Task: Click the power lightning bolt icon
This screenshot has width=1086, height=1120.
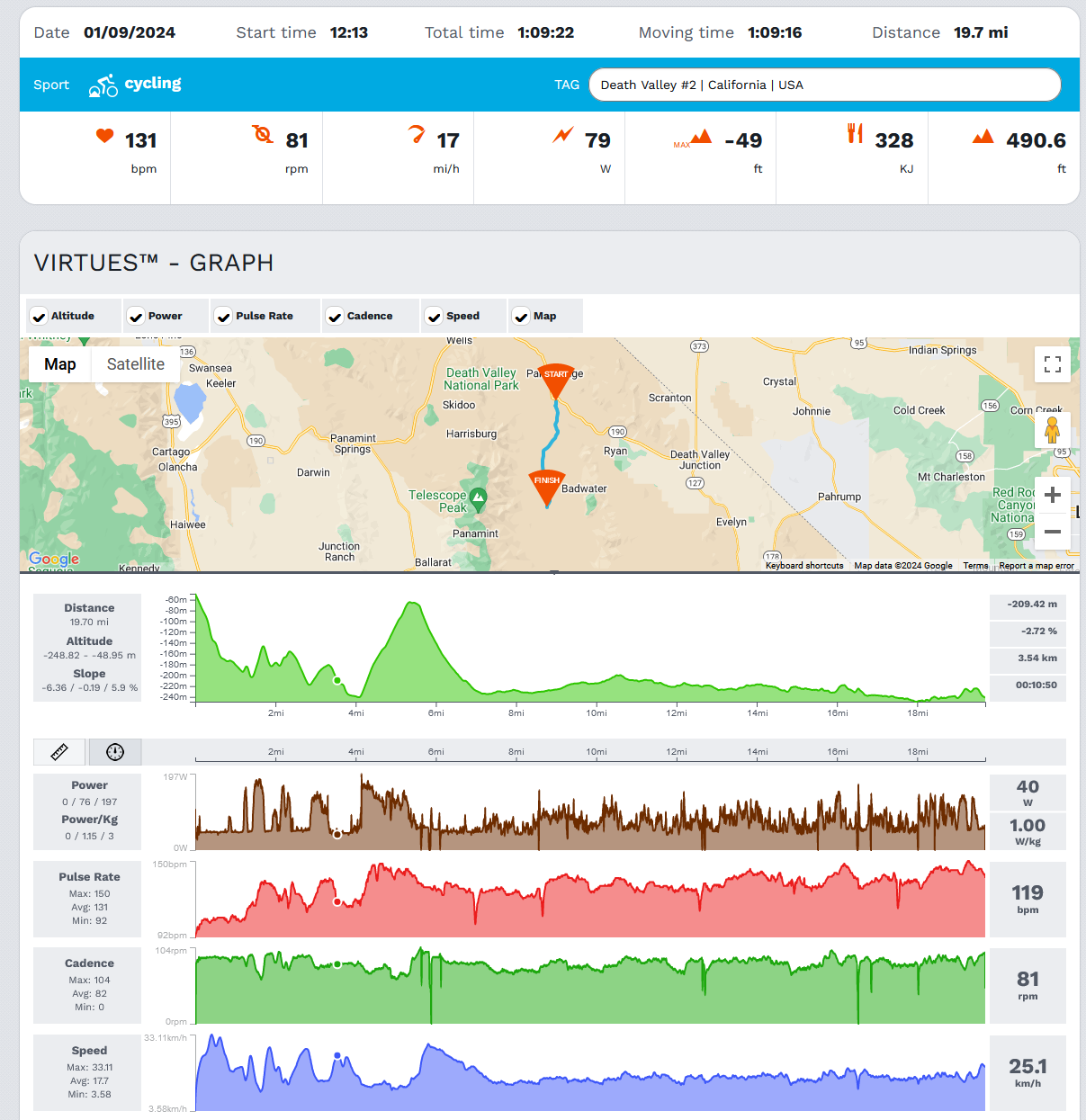Action: [563, 136]
